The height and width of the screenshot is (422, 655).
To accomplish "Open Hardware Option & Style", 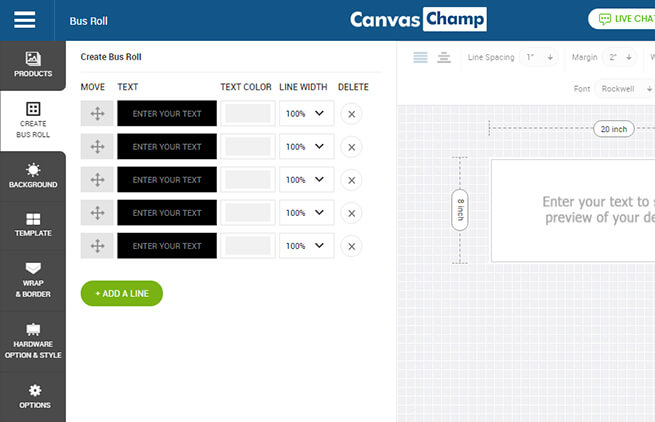I will click(x=33, y=341).
